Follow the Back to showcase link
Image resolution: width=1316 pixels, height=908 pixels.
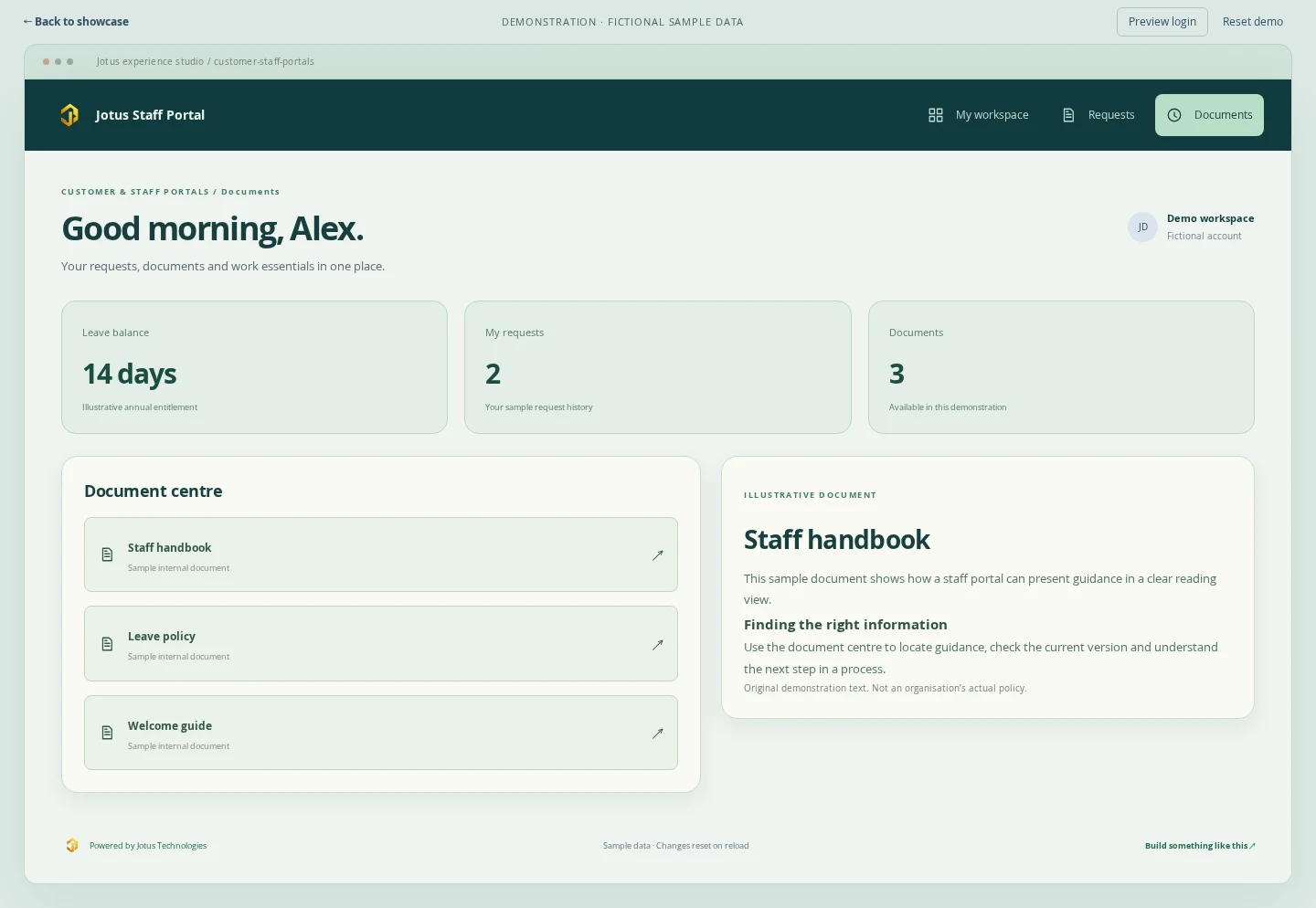pyautogui.click(x=76, y=22)
